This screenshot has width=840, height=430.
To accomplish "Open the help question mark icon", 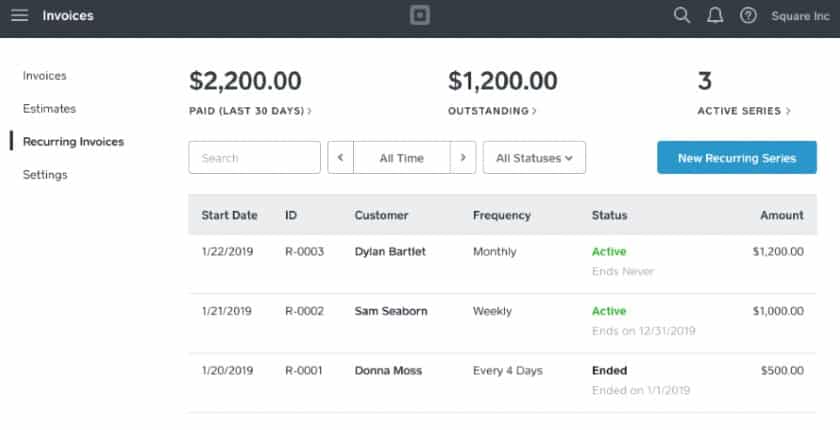I will click(748, 16).
